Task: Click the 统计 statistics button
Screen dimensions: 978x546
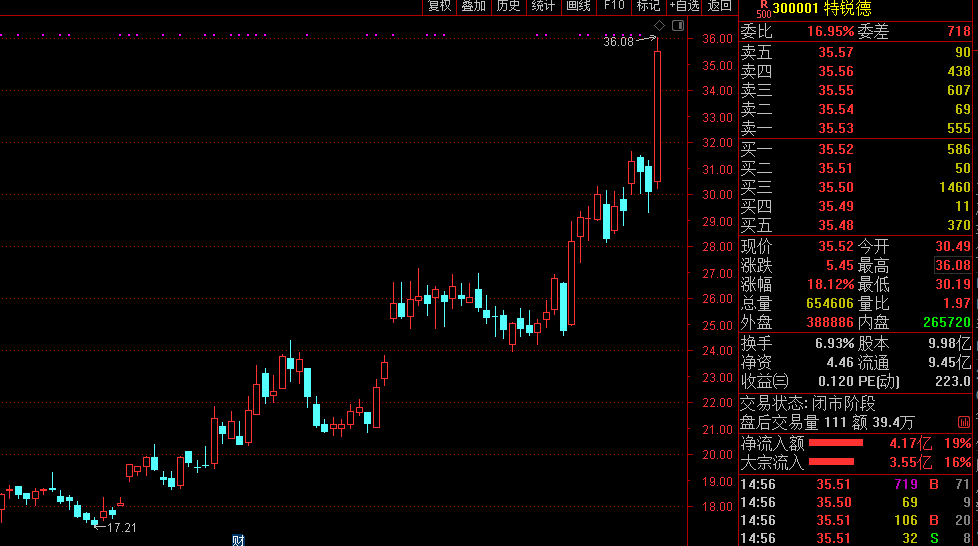Action: pyautogui.click(x=543, y=6)
